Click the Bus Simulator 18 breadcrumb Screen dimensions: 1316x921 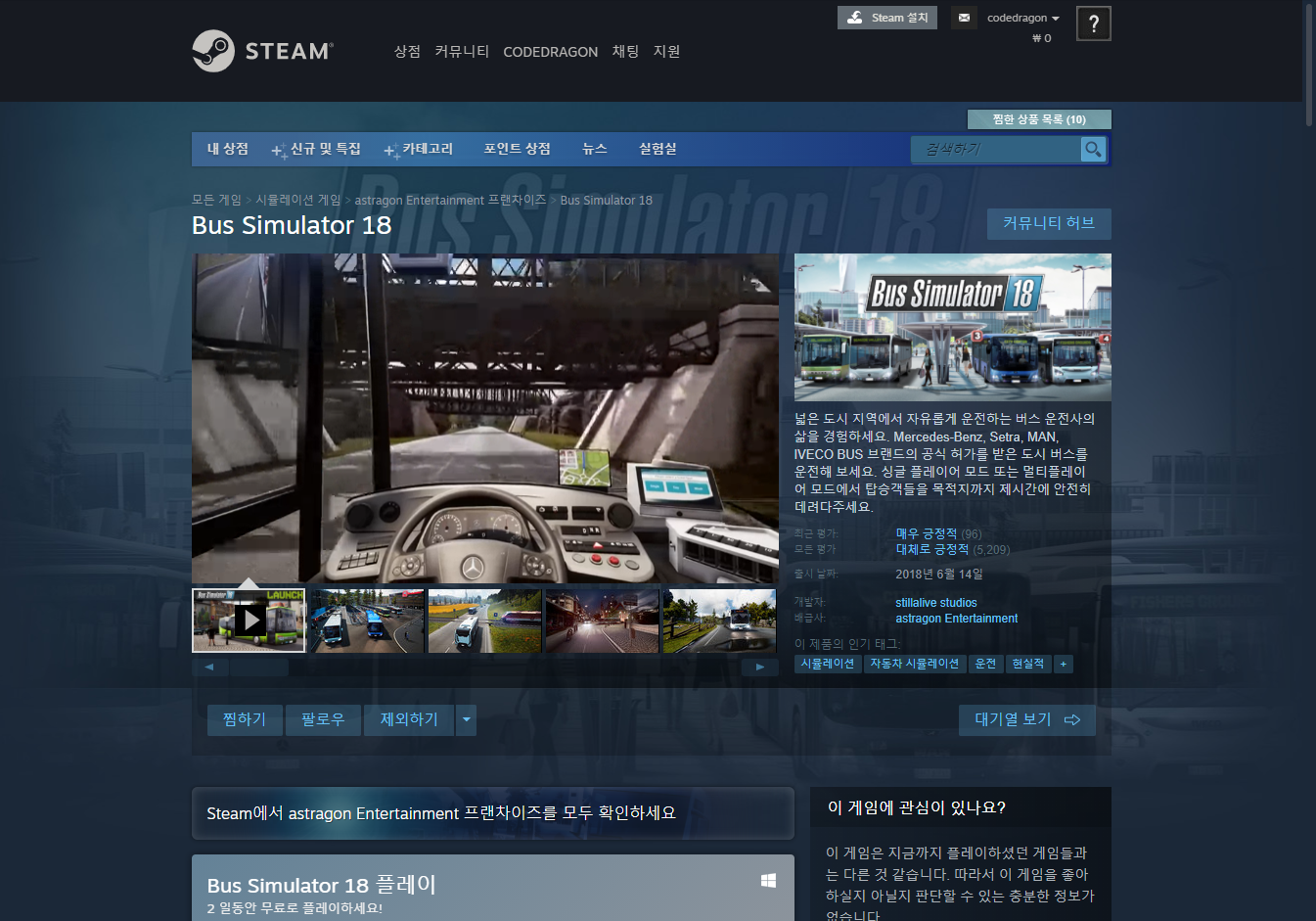click(x=606, y=200)
